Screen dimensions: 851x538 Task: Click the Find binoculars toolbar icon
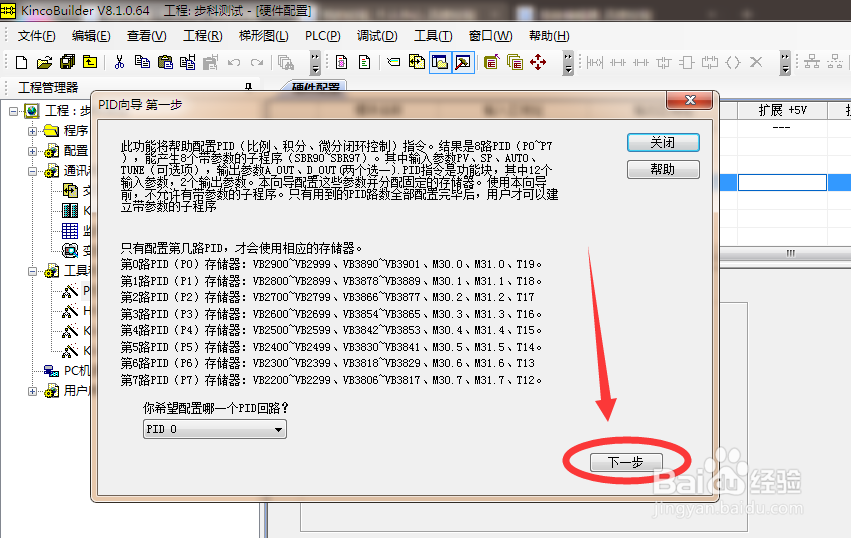point(285,62)
